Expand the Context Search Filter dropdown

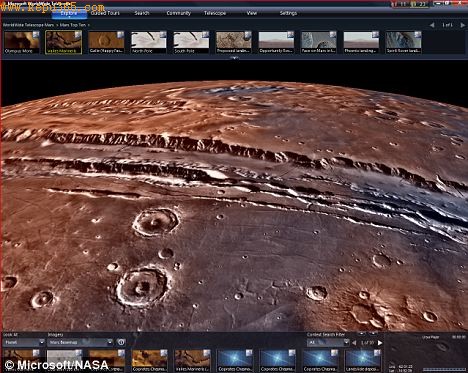tap(328, 342)
